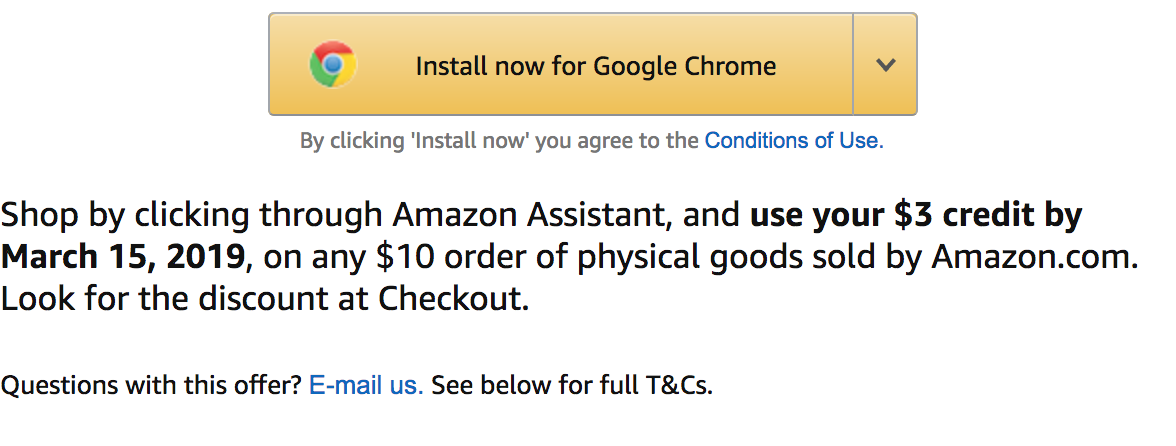Open the E-mail us link
The height and width of the screenshot is (446, 1176).
tap(366, 385)
